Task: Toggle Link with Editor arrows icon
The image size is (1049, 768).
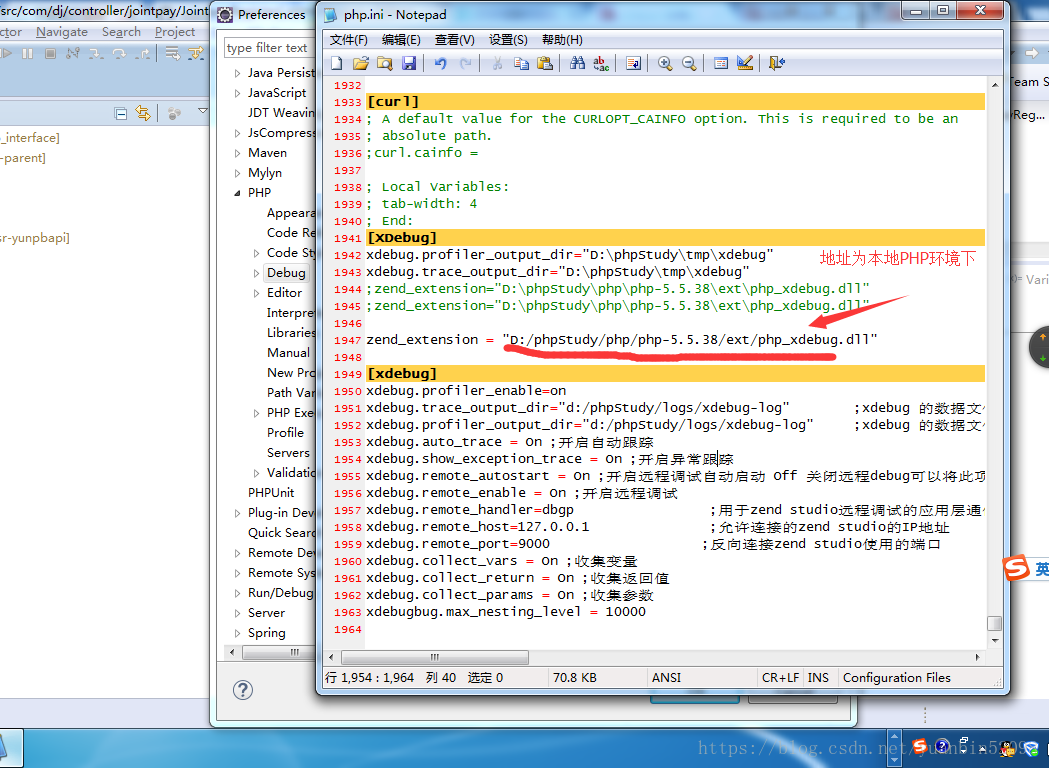Action: 143,113
